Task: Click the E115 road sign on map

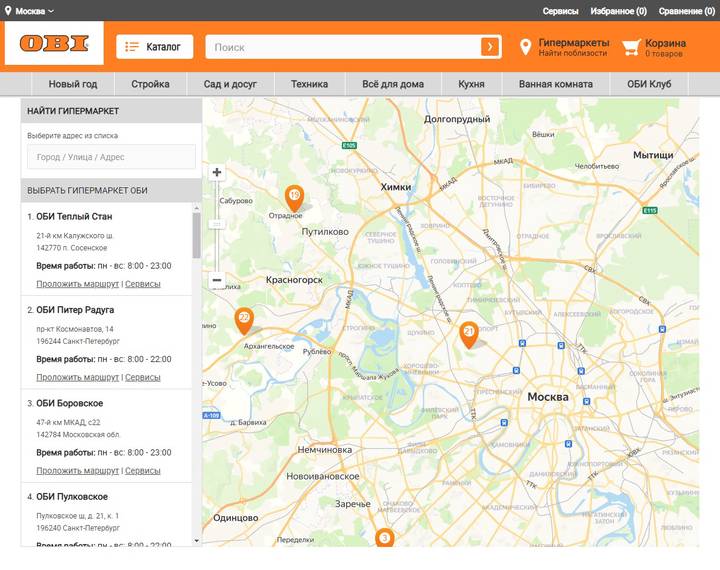Action: (x=650, y=210)
